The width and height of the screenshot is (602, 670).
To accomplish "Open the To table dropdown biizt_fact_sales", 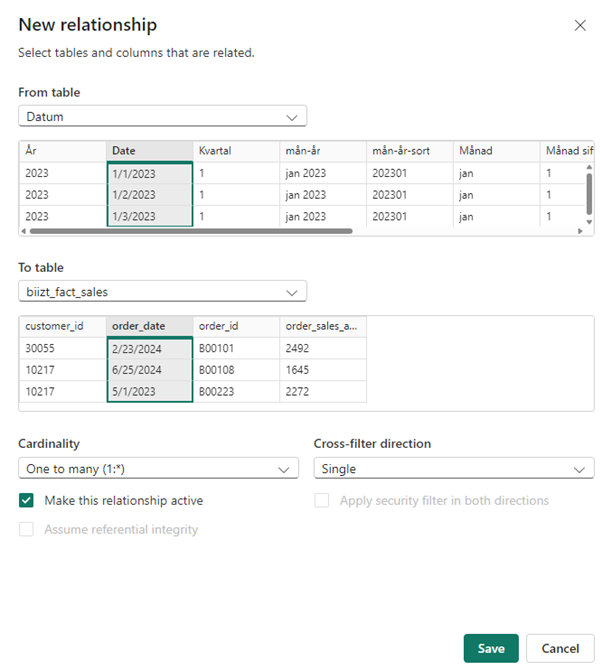I will click(x=162, y=292).
